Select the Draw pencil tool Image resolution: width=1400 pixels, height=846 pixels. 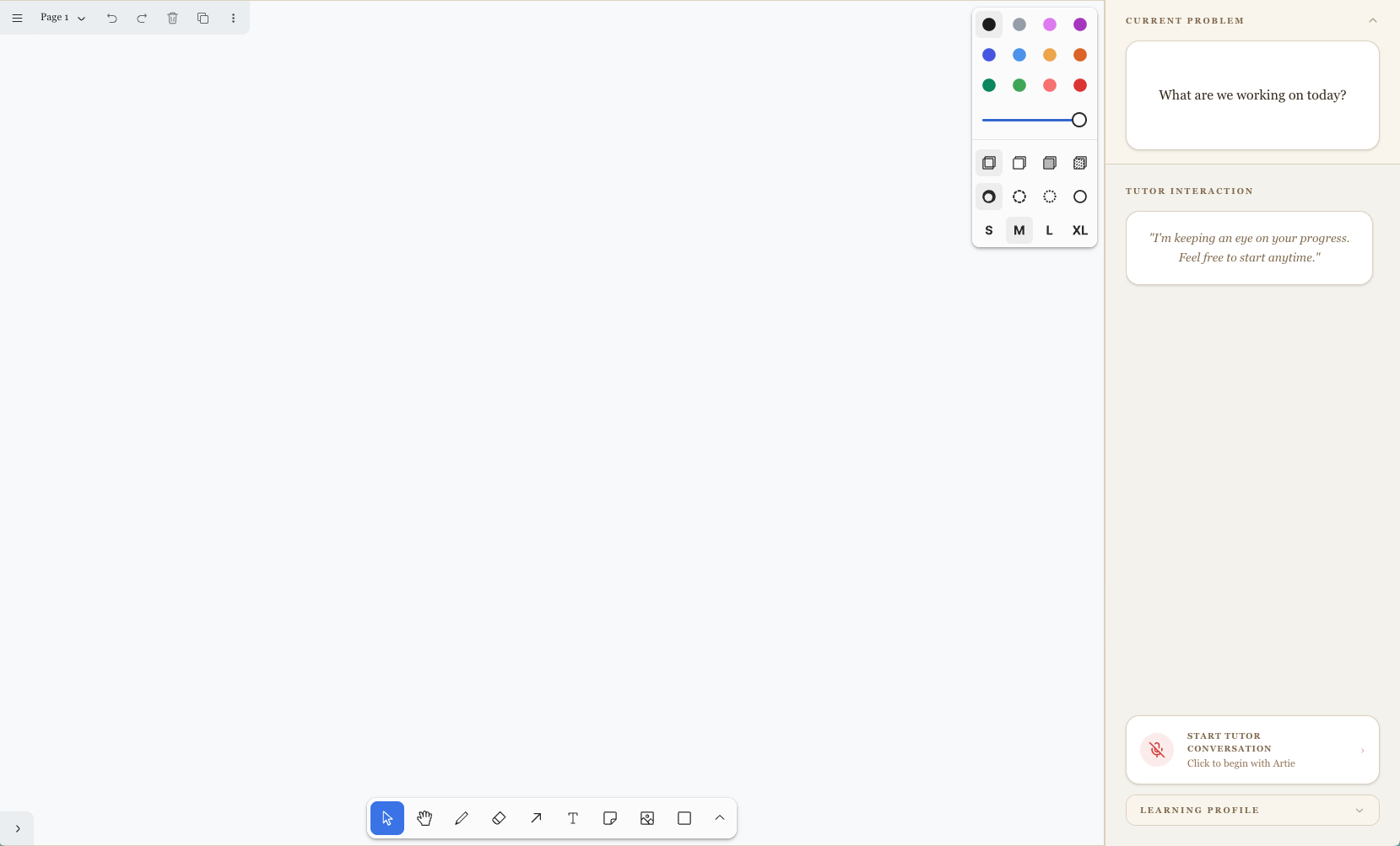pyautogui.click(x=462, y=818)
